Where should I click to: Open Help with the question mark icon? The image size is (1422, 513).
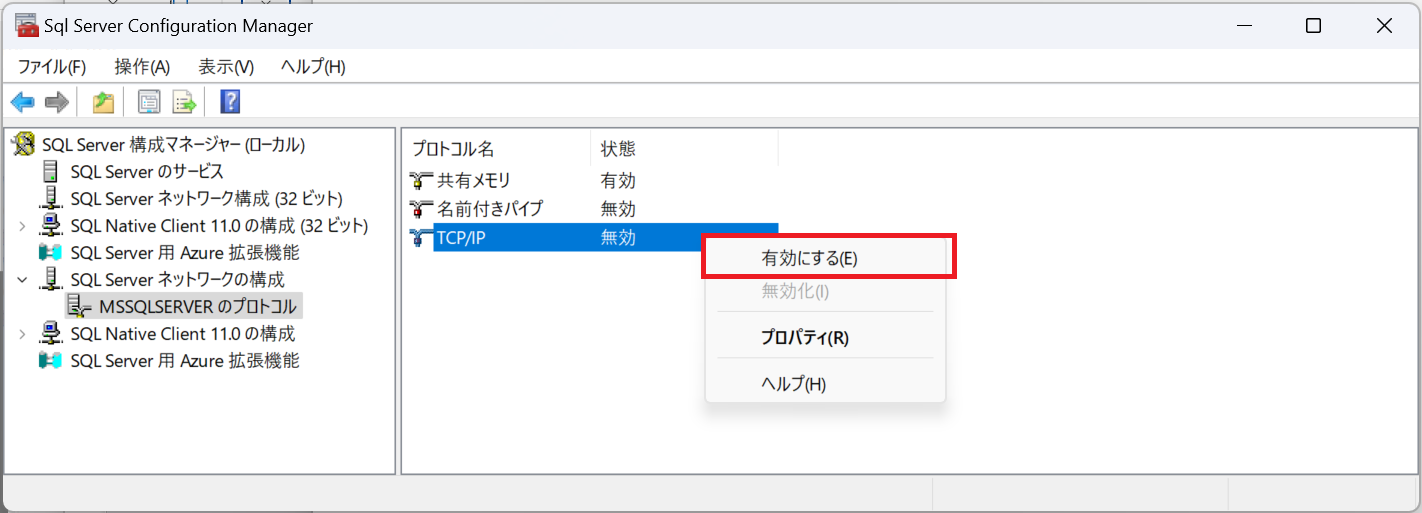[x=230, y=102]
